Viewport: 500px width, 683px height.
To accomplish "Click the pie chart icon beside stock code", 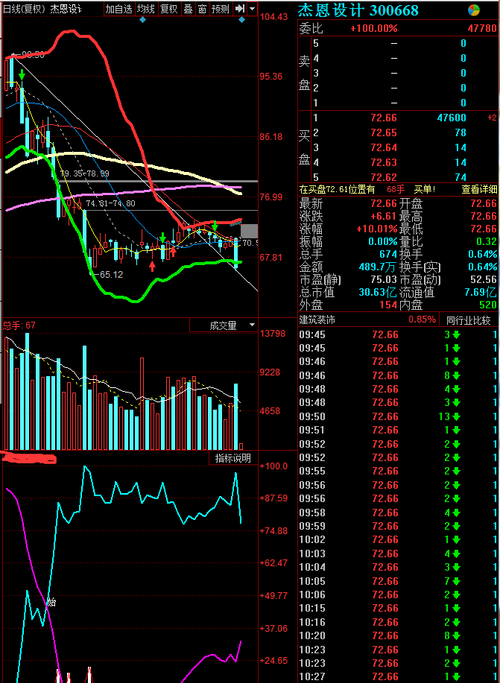I will [473, 10].
